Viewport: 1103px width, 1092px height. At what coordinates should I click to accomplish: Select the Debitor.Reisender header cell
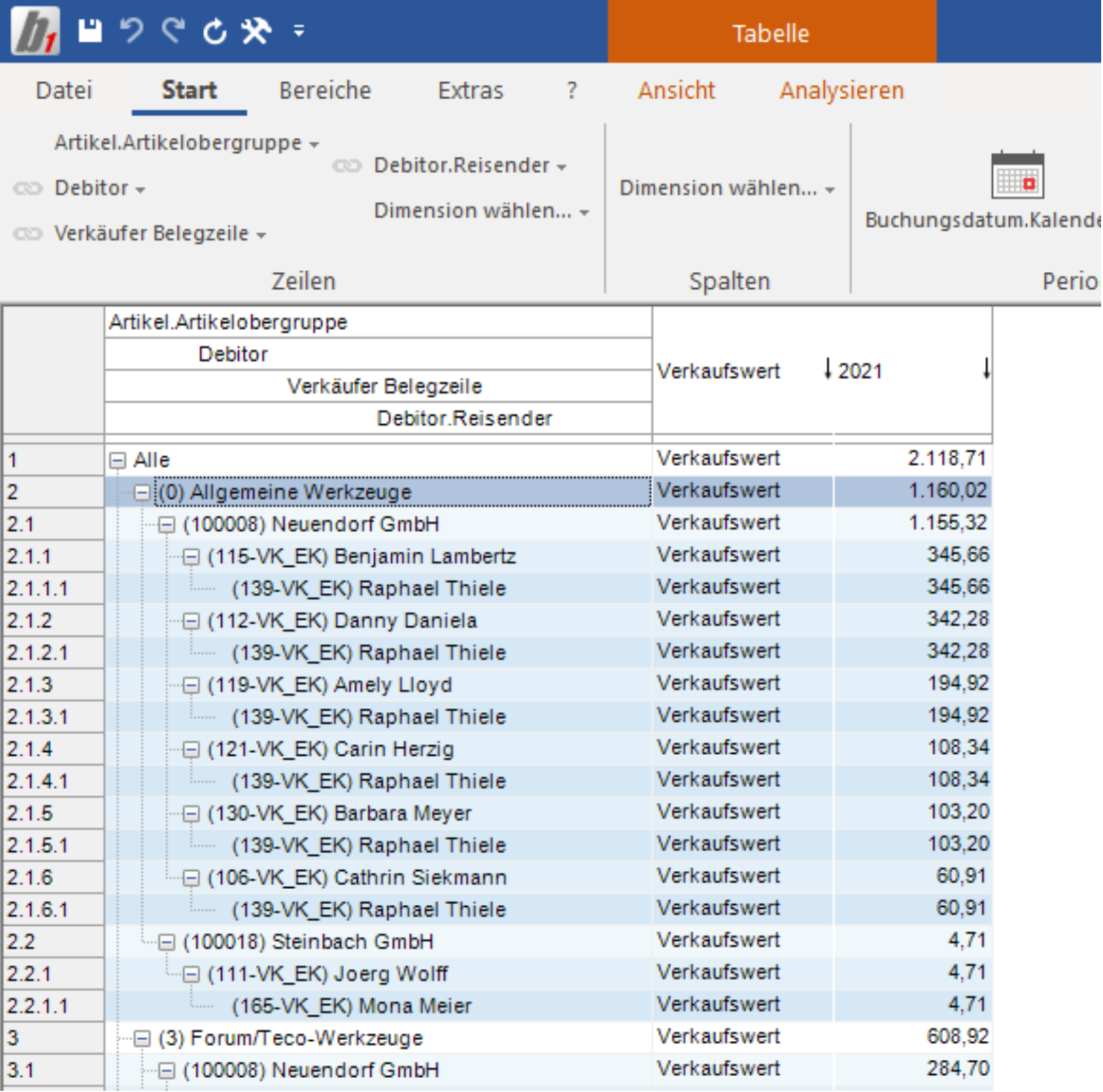coord(378,418)
